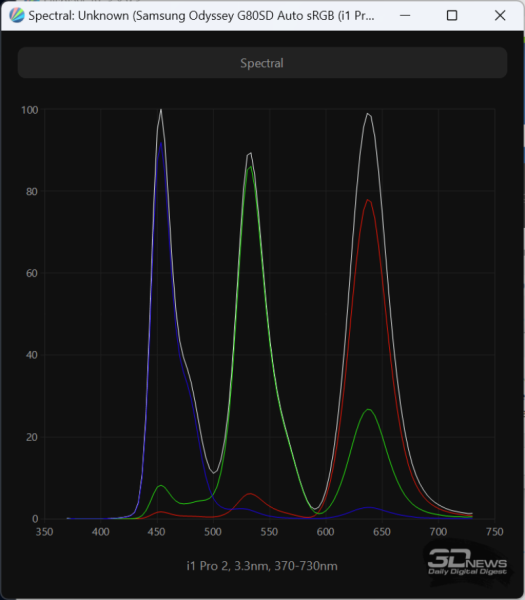This screenshot has height=600, width=525.
Task: Click the small green bump near 450 nm
Action: point(161,486)
